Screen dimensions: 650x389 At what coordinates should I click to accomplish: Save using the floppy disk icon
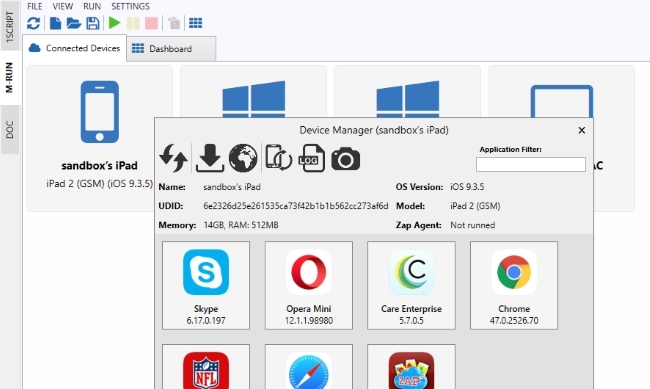(x=92, y=23)
